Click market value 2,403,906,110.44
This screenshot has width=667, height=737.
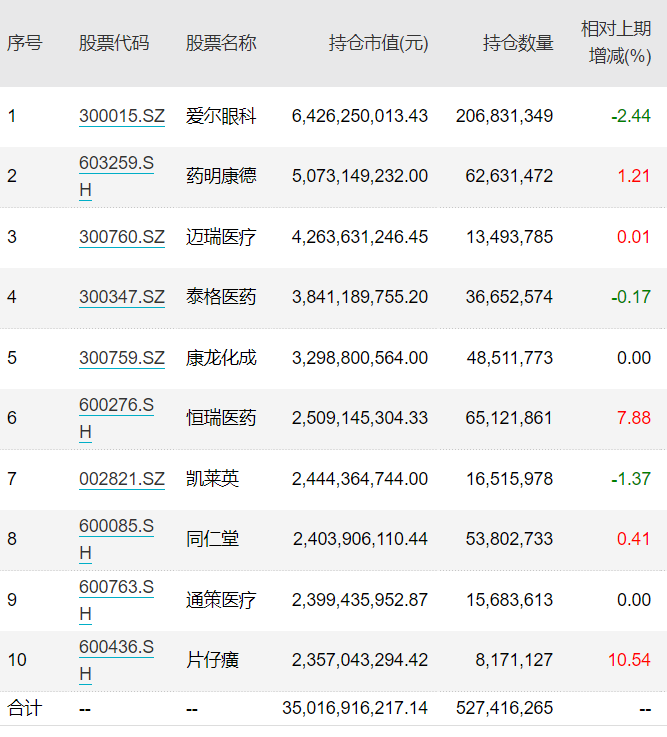tap(361, 539)
